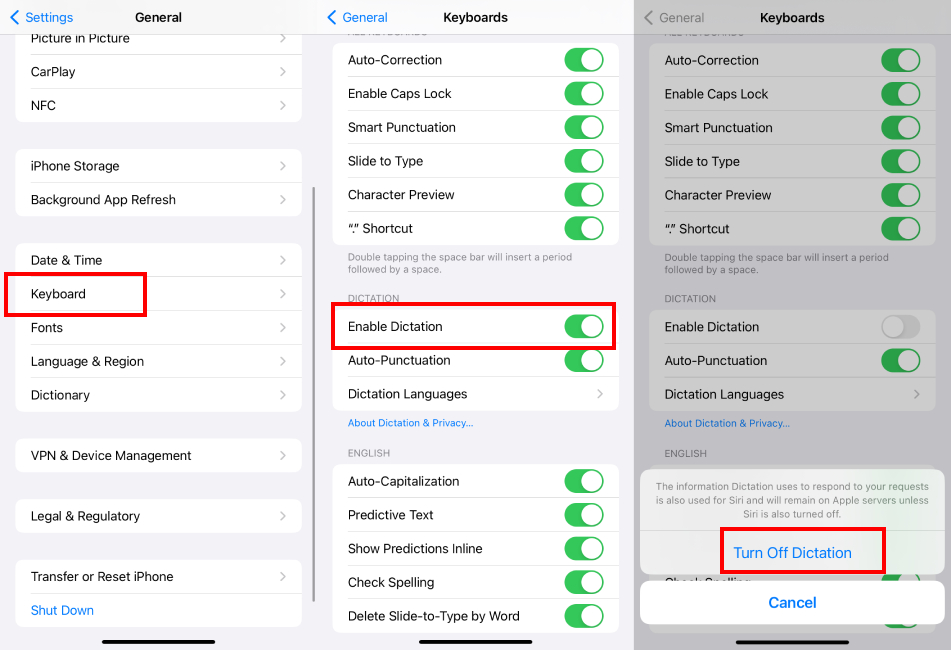Disable Character Preview
The image size is (951, 650).
click(584, 194)
